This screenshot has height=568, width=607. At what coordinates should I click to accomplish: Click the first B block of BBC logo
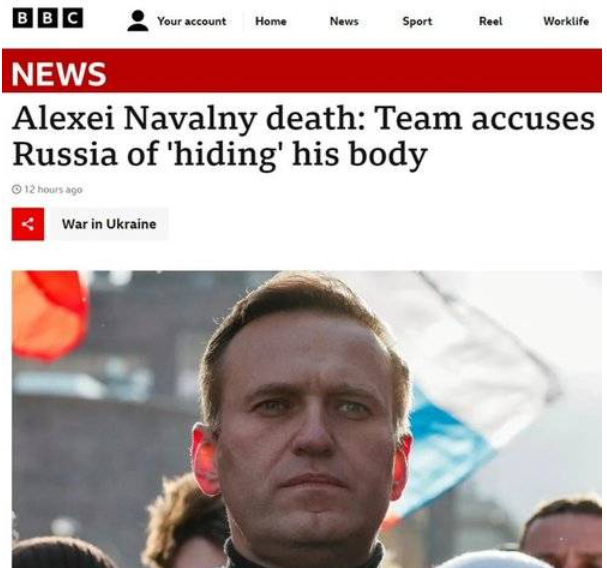pos(23,18)
